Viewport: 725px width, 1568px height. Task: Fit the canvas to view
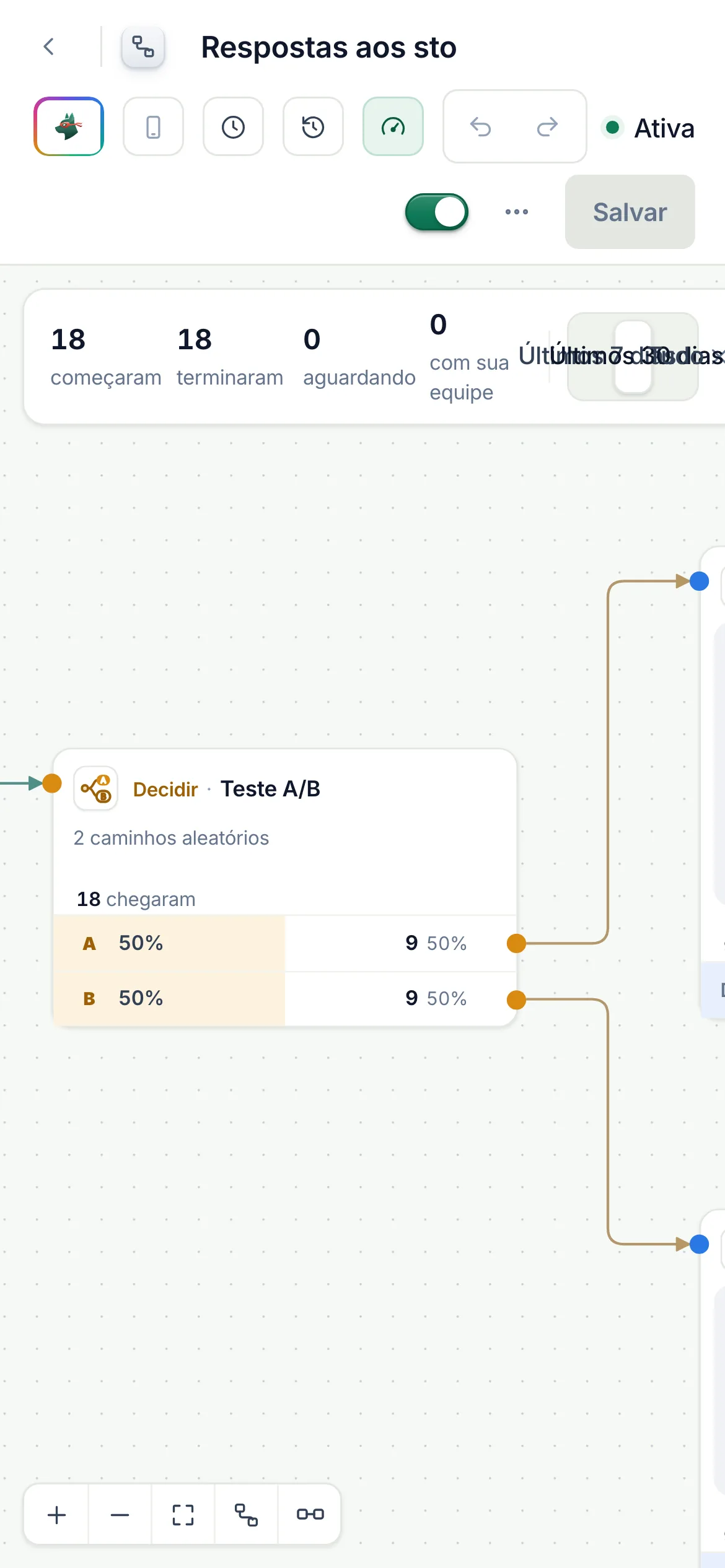(183, 1515)
